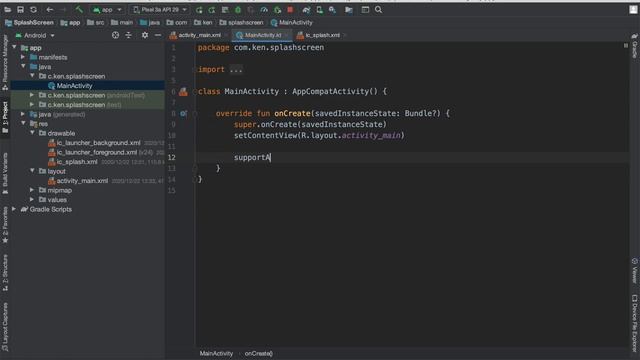Click the Sync/reload icon in toolbar

click(x=33, y=9)
